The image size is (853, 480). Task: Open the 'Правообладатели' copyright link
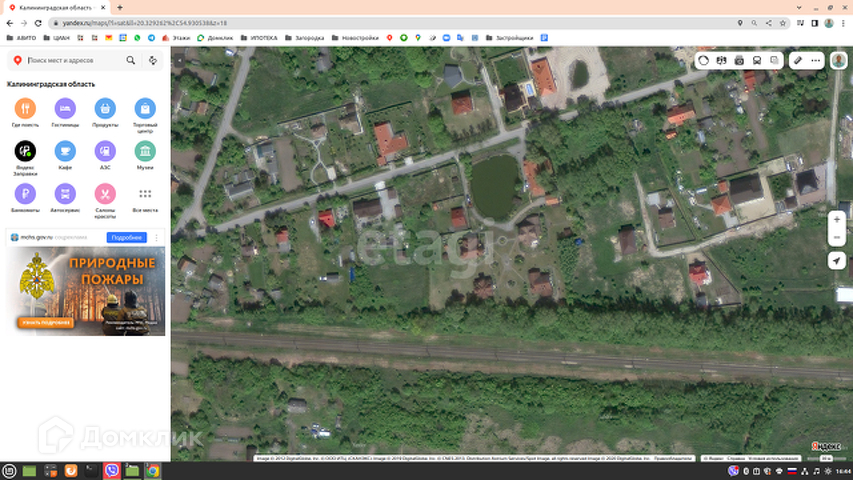(x=673, y=458)
